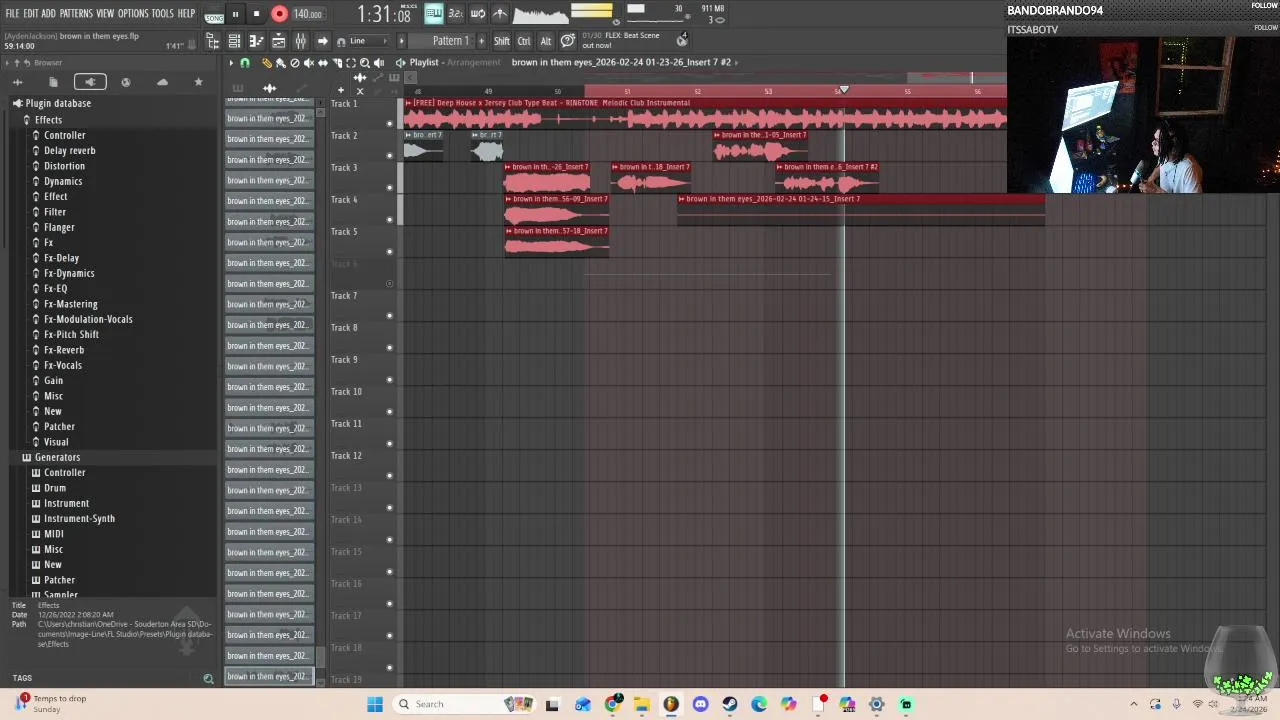
Task: Select the mute tool in playlist toolbar
Action: 308,63
